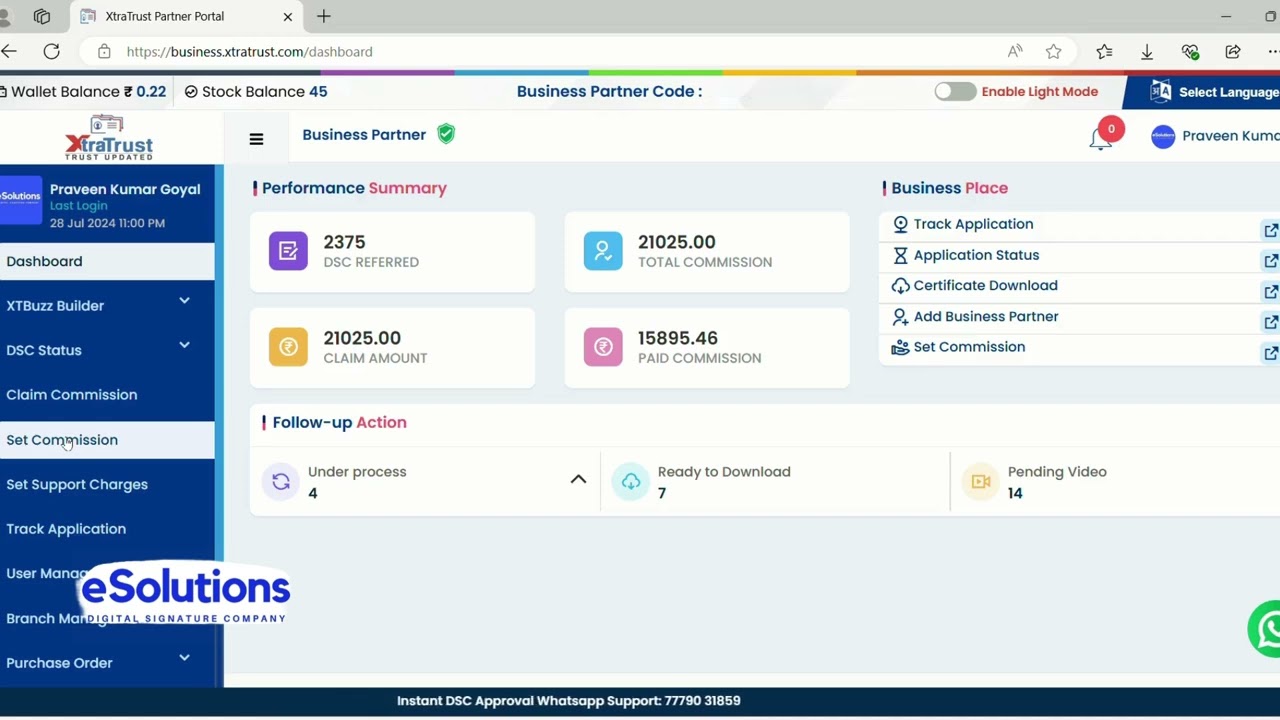The height and width of the screenshot is (720, 1280).
Task: Go back in browser
Action: (9, 51)
